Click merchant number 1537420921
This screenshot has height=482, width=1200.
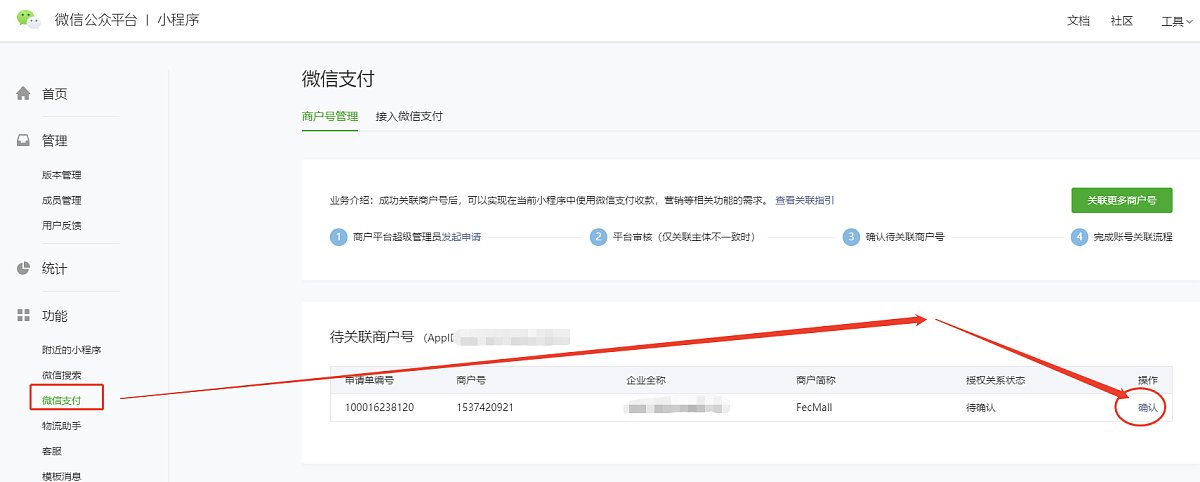485,408
